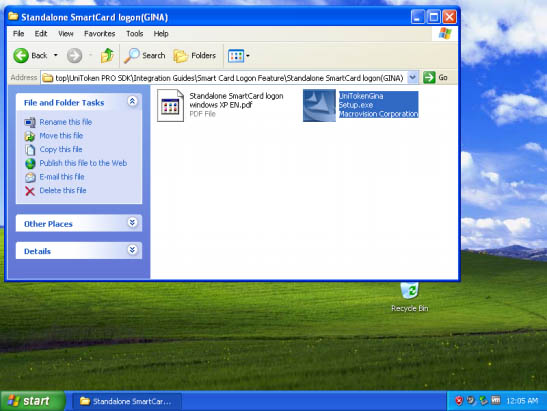Select the UniTokenGina Setup.exe installer icon
This screenshot has width=547, height=411.
point(319,105)
